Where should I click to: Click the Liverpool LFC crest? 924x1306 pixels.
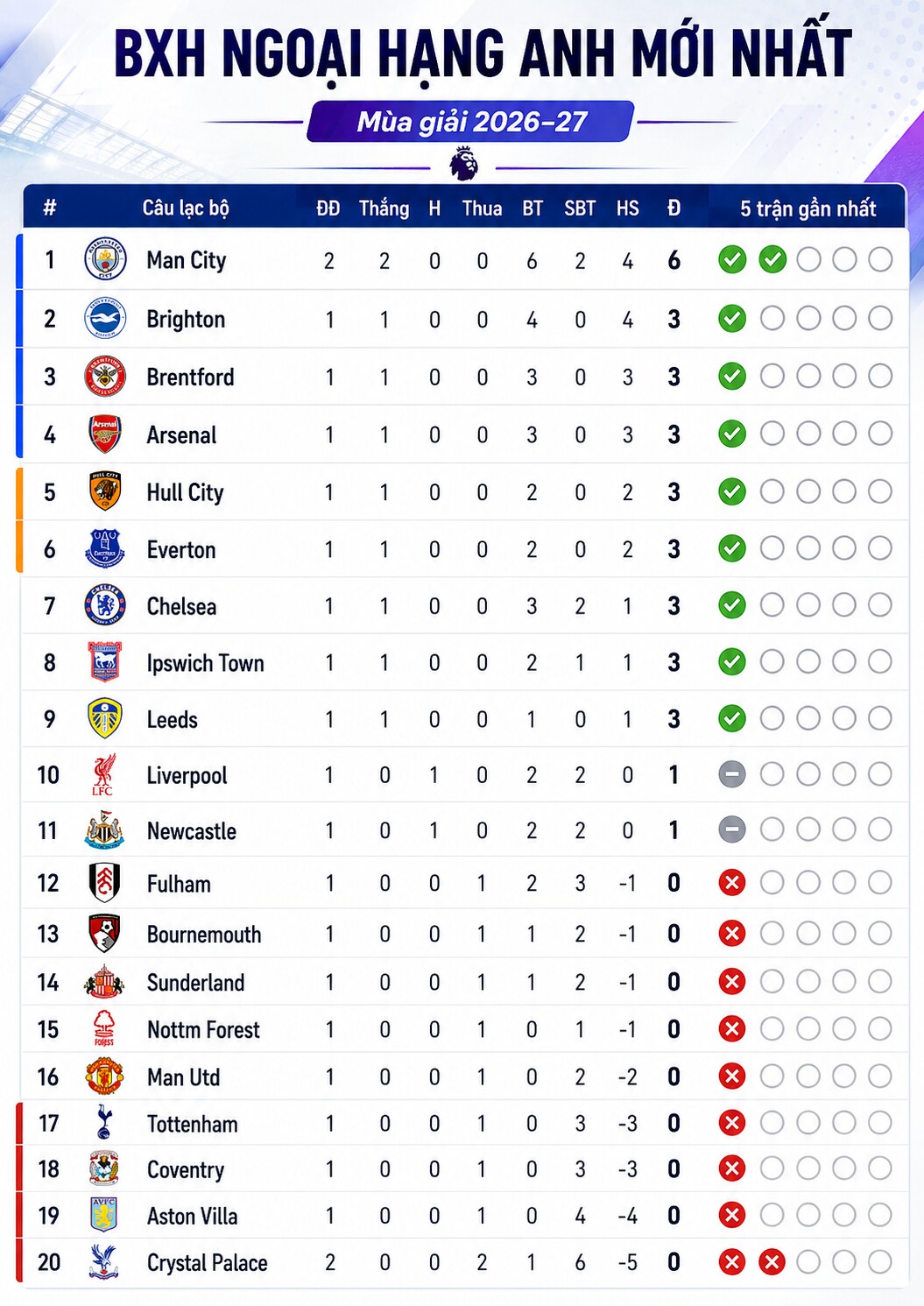[x=103, y=774]
